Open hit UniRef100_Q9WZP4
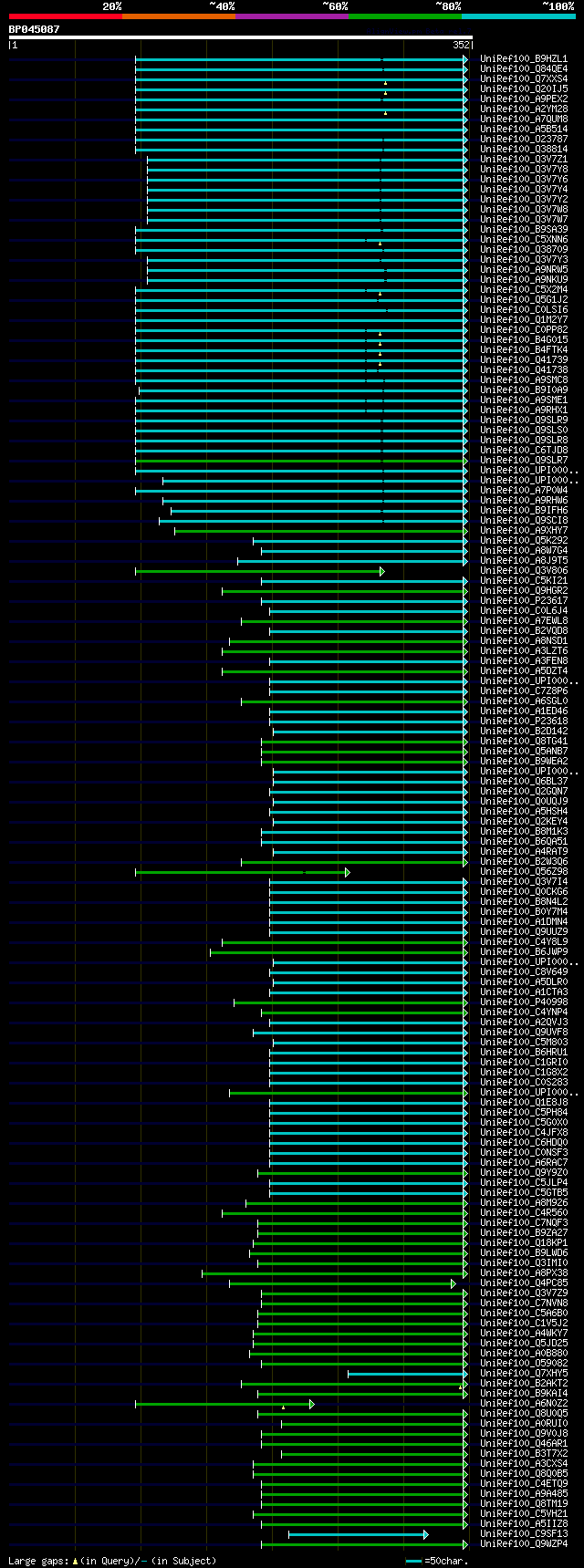584x1568 pixels. click(x=524, y=1544)
